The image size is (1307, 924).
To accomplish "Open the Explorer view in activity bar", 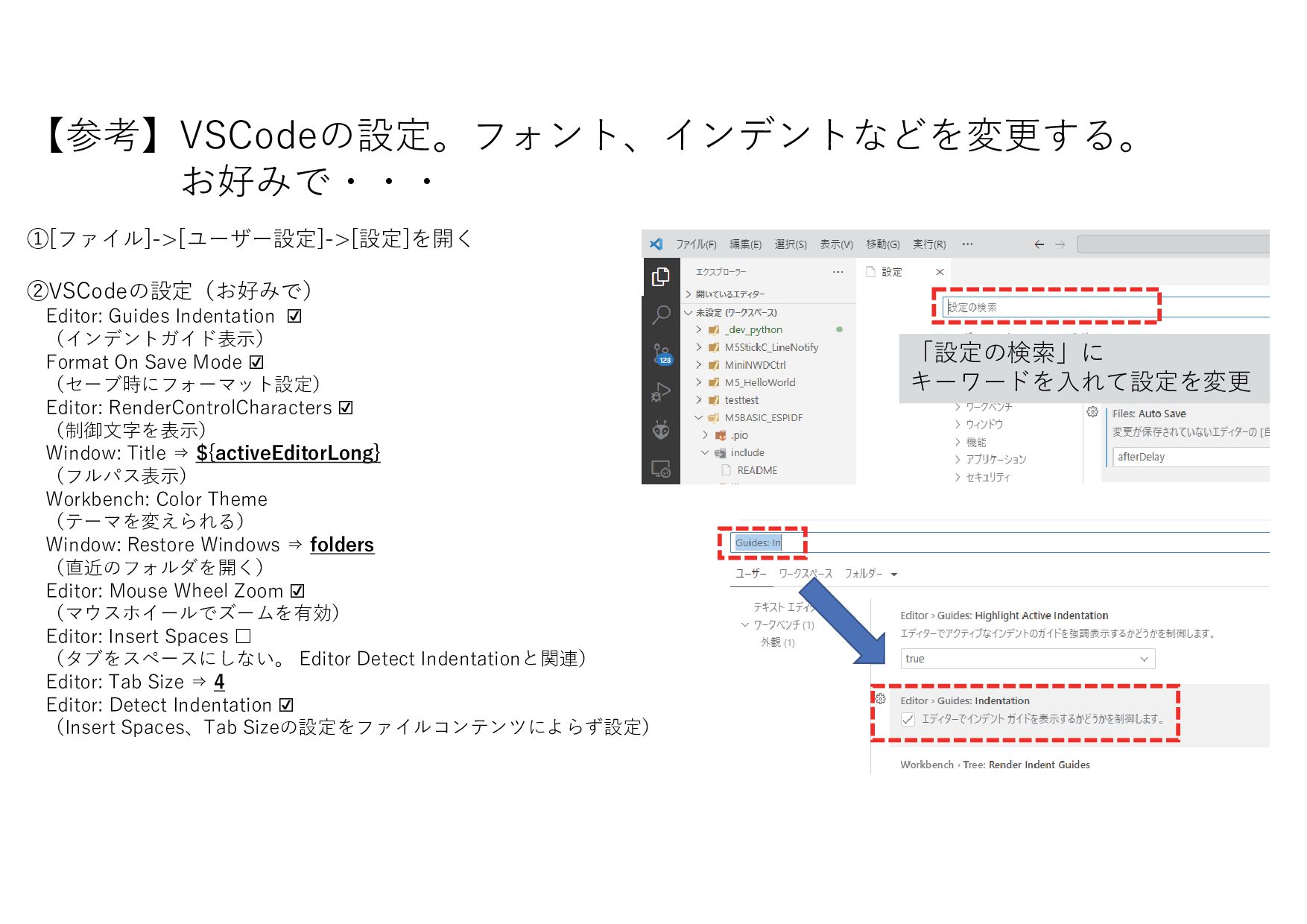I will tap(660, 276).
